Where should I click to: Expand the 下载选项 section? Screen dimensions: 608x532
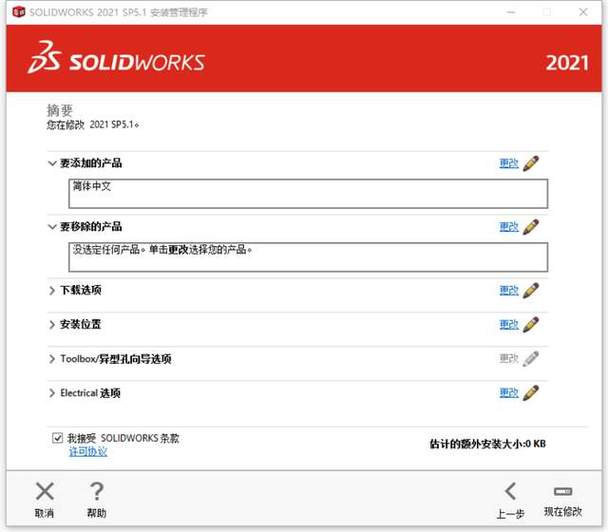[x=52, y=290]
